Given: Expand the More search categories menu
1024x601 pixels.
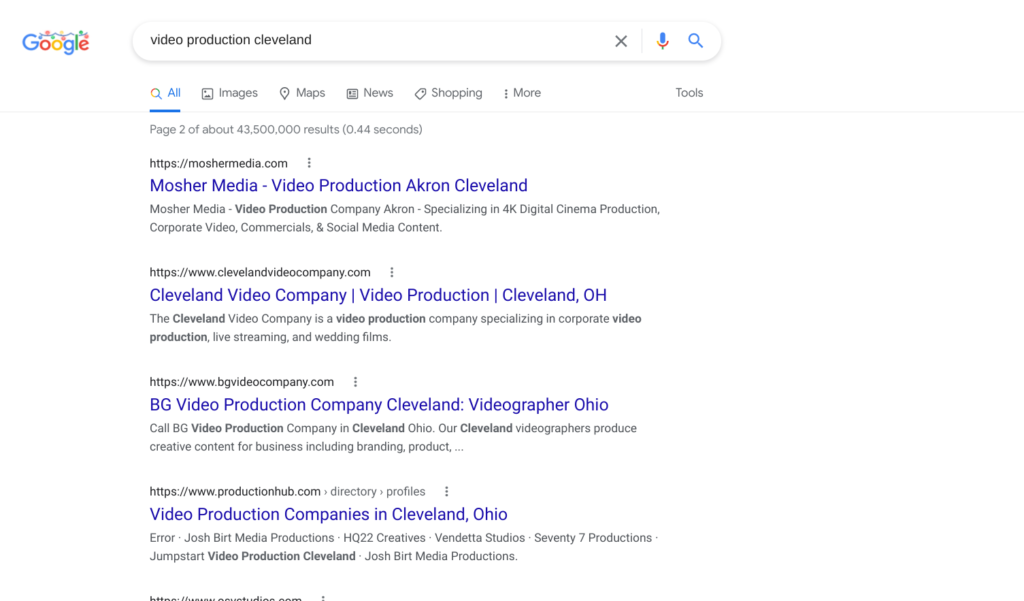Looking at the screenshot, I should pos(521,93).
